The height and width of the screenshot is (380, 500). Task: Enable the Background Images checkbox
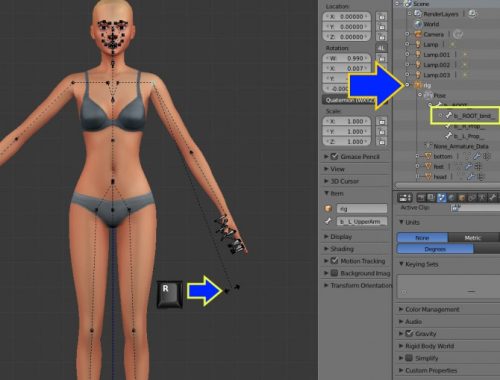tap(334, 273)
